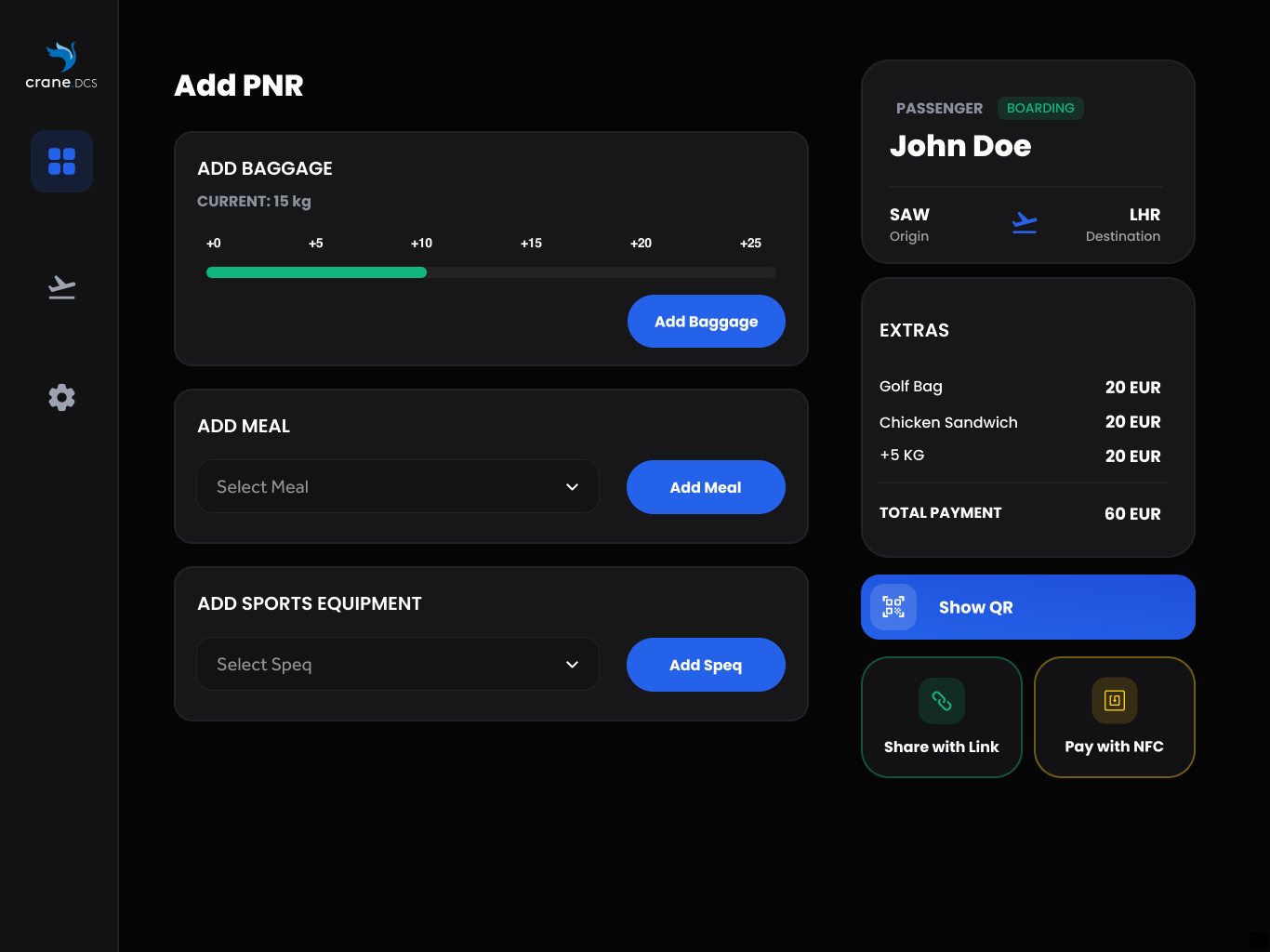
Task: Click the plane icon between SAW and LHR
Action: coord(1025,223)
